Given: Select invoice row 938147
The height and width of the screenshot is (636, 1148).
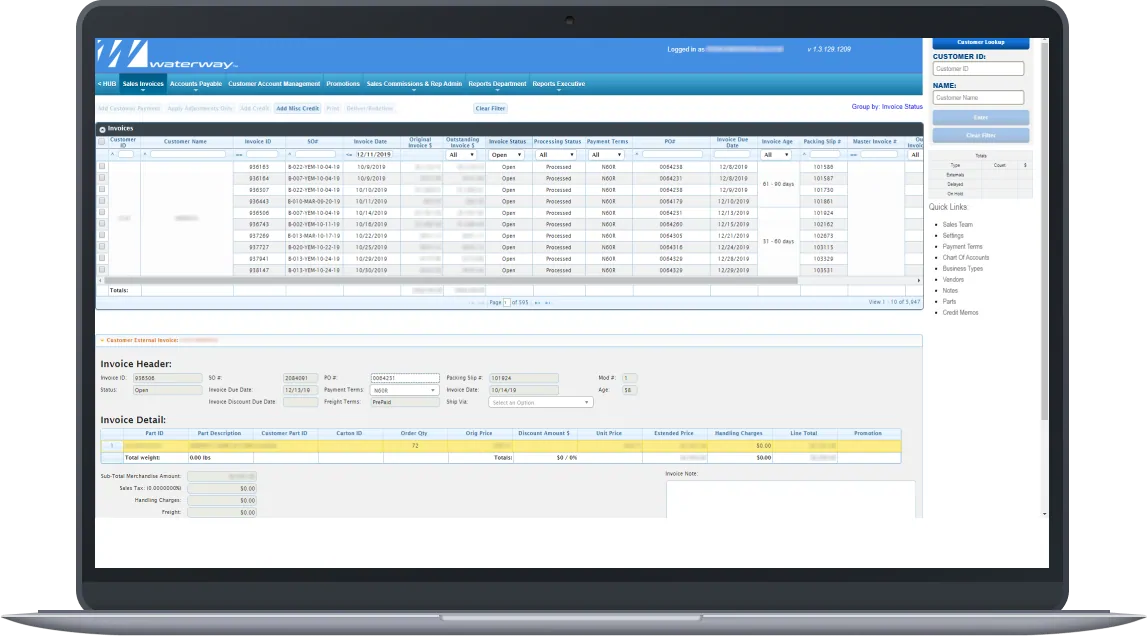Looking at the screenshot, I should coord(509,270).
